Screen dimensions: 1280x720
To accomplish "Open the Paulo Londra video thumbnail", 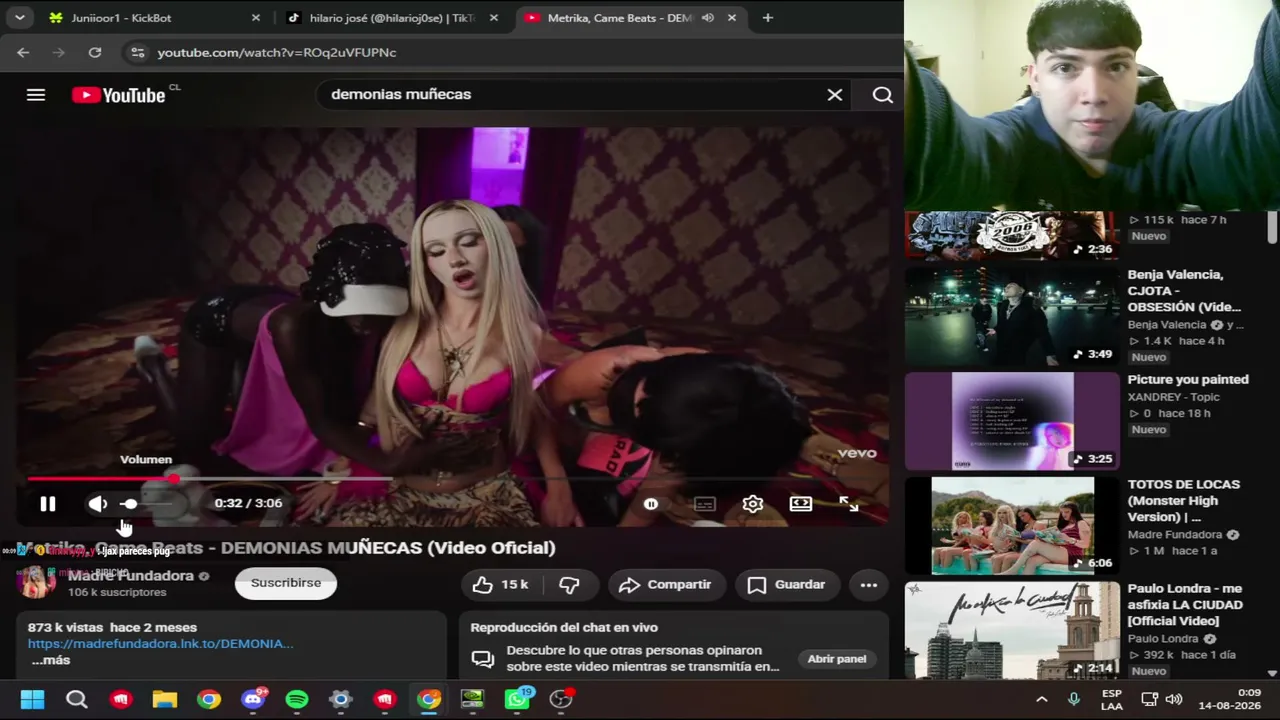I will click(x=1012, y=630).
